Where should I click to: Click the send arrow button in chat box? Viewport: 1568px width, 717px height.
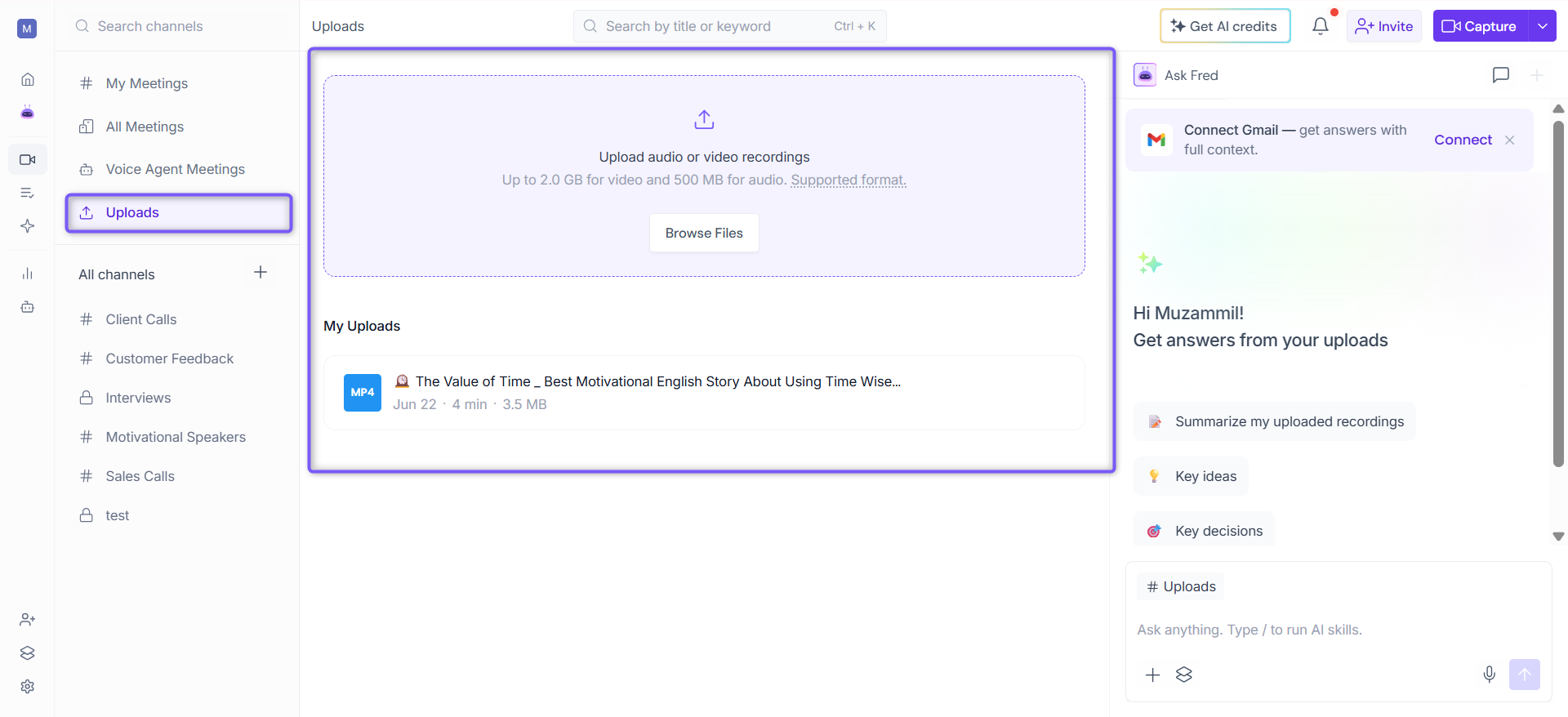click(x=1525, y=675)
